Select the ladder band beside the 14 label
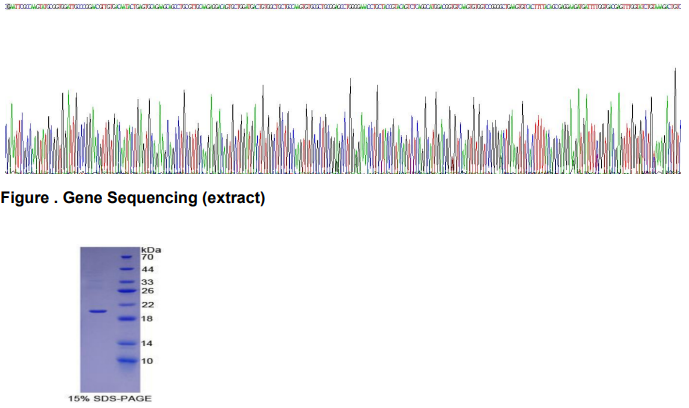 point(125,343)
